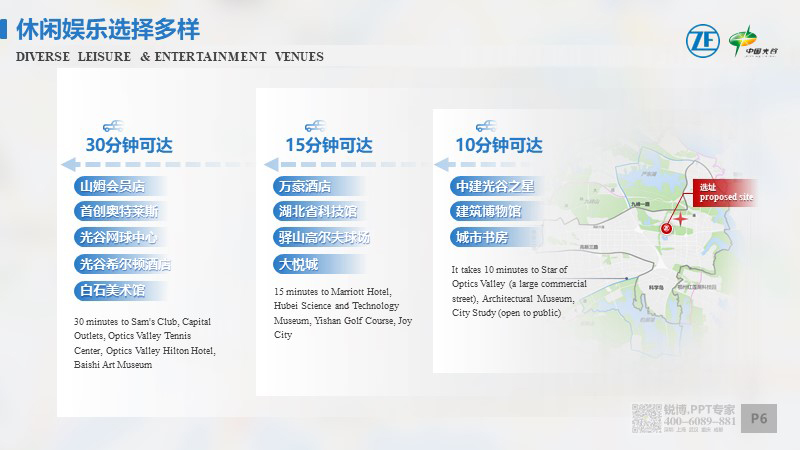Click the QR code at bottom right
Viewport: 800px width, 450px height.
tap(647, 418)
